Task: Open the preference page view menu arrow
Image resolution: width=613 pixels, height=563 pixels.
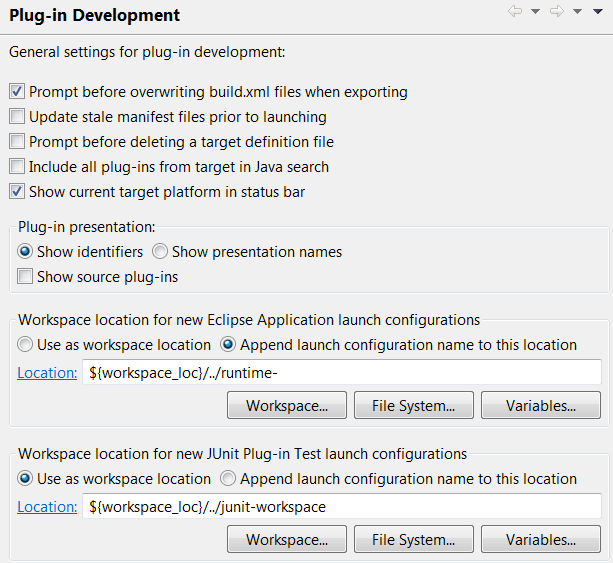Action: [598, 12]
